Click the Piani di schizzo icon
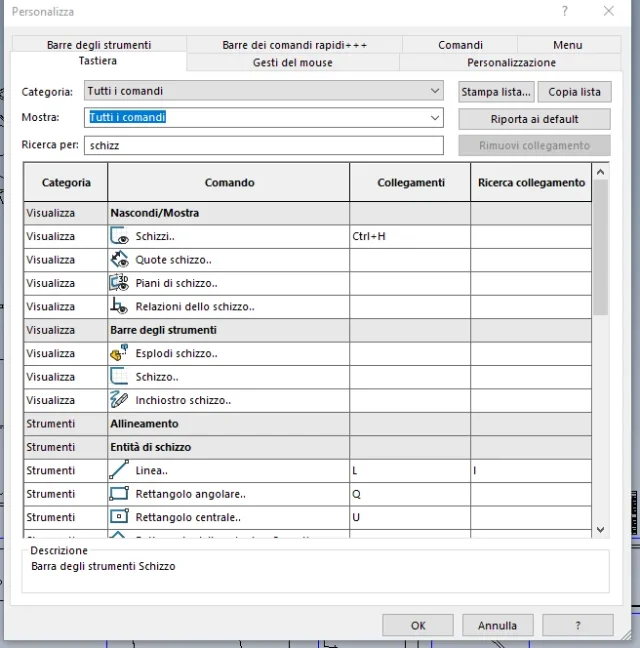The height and width of the screenshot is (648, 640). [119, 283]
